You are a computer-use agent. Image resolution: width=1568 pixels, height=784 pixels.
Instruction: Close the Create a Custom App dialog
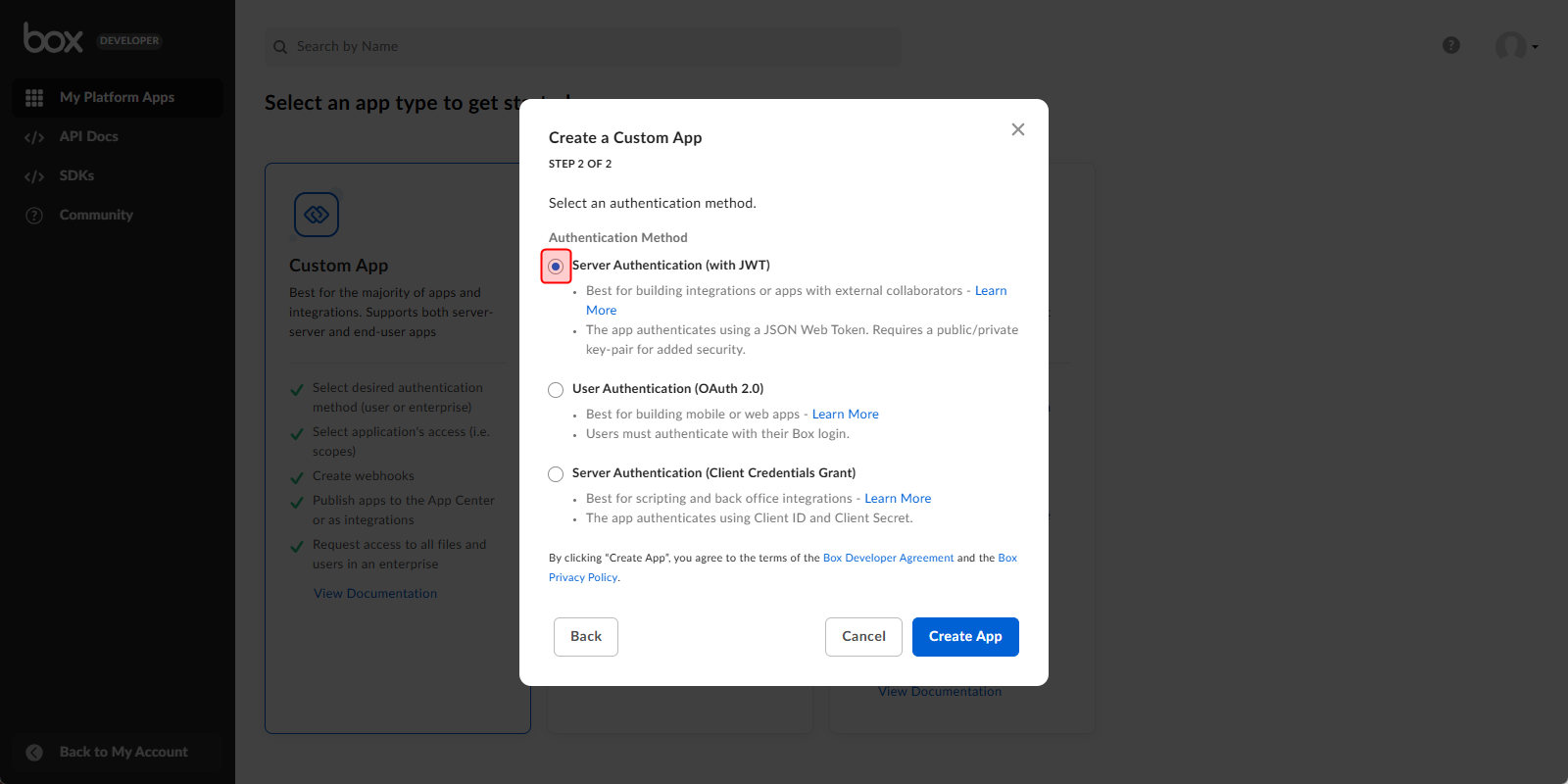1018,129
